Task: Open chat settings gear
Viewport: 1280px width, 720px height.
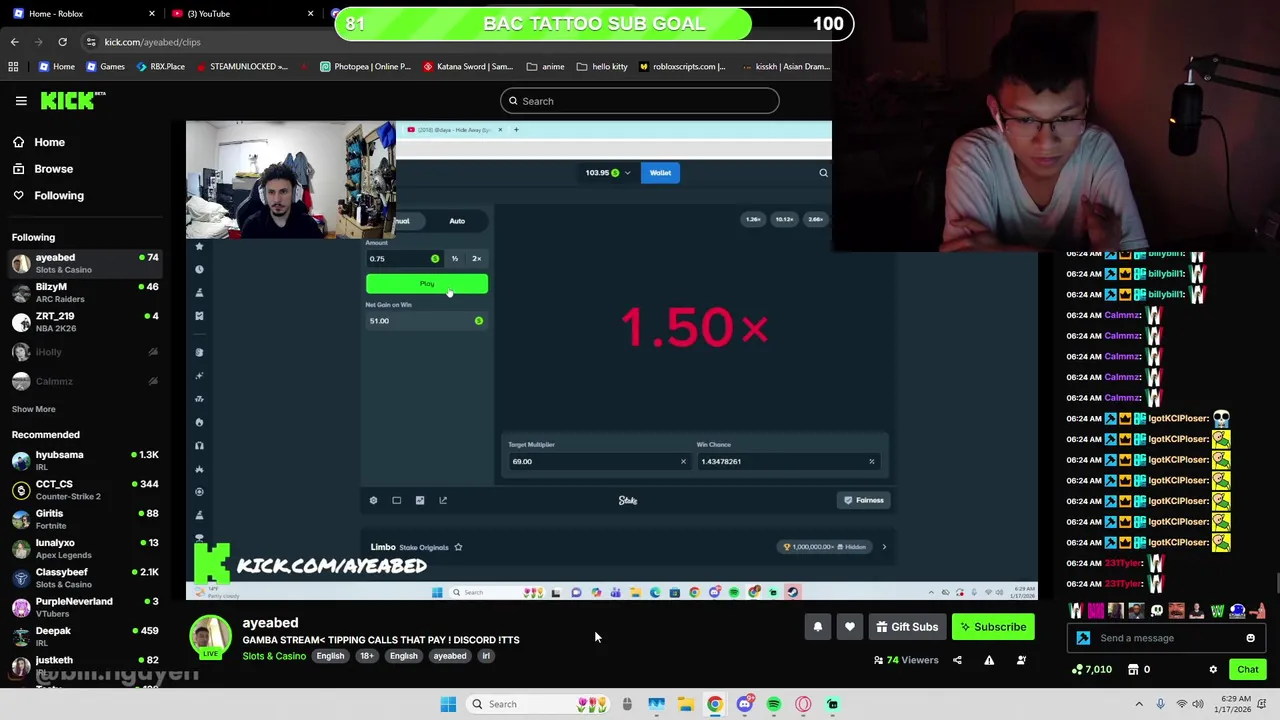Action: click(1213, 670)
